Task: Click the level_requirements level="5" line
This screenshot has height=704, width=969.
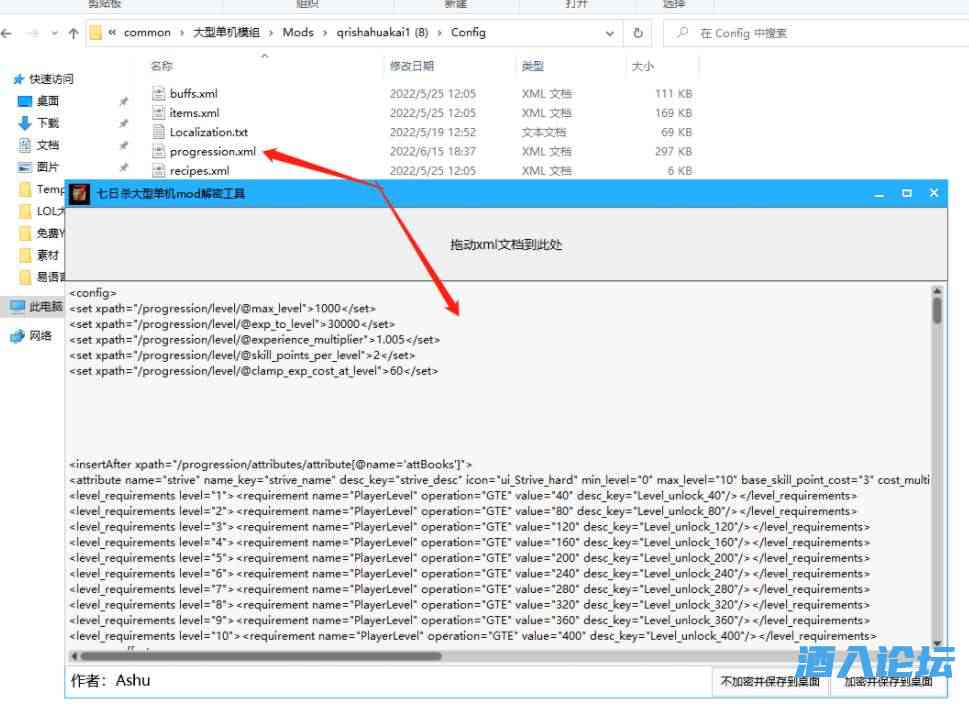Action: [470, 558]
